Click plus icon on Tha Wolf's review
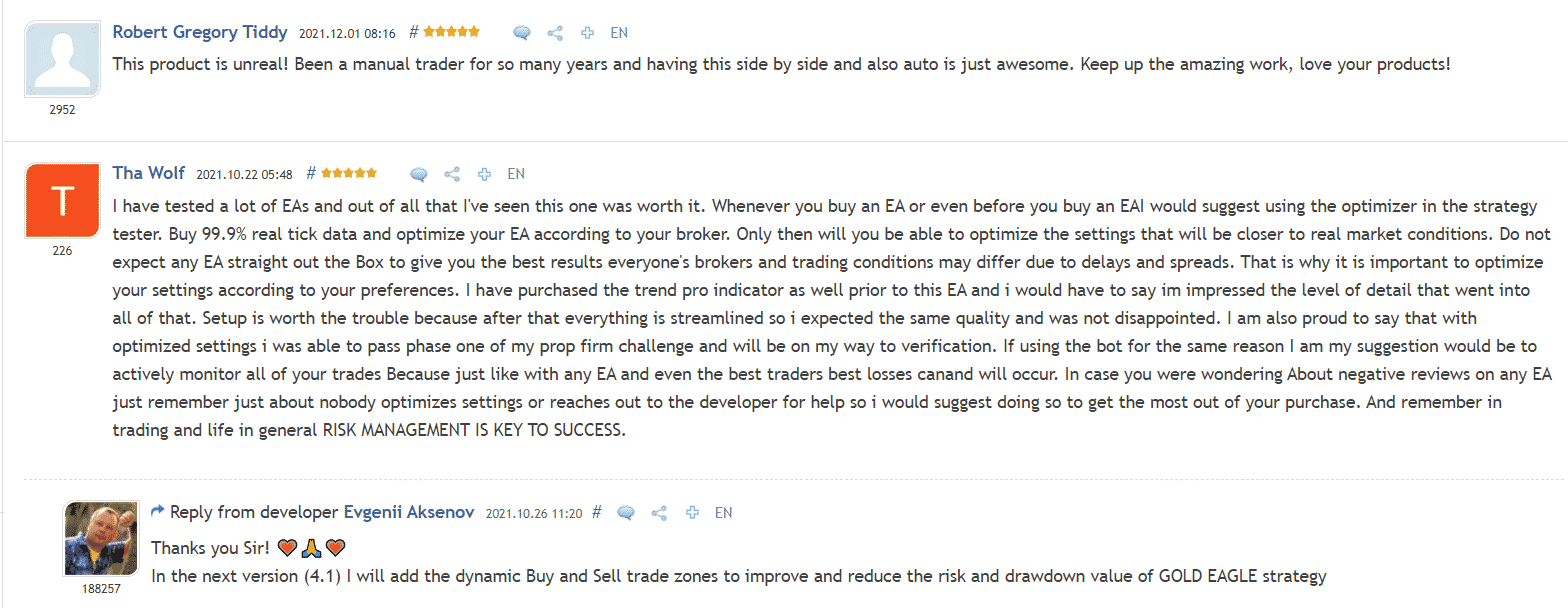Screen dimensions: 1568x608 click(485, 174)
